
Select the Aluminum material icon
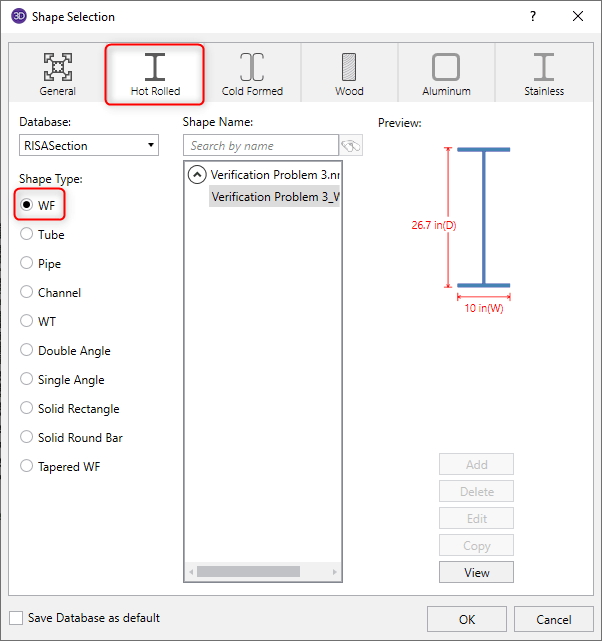pyautogui.click(x=446, y=67)
